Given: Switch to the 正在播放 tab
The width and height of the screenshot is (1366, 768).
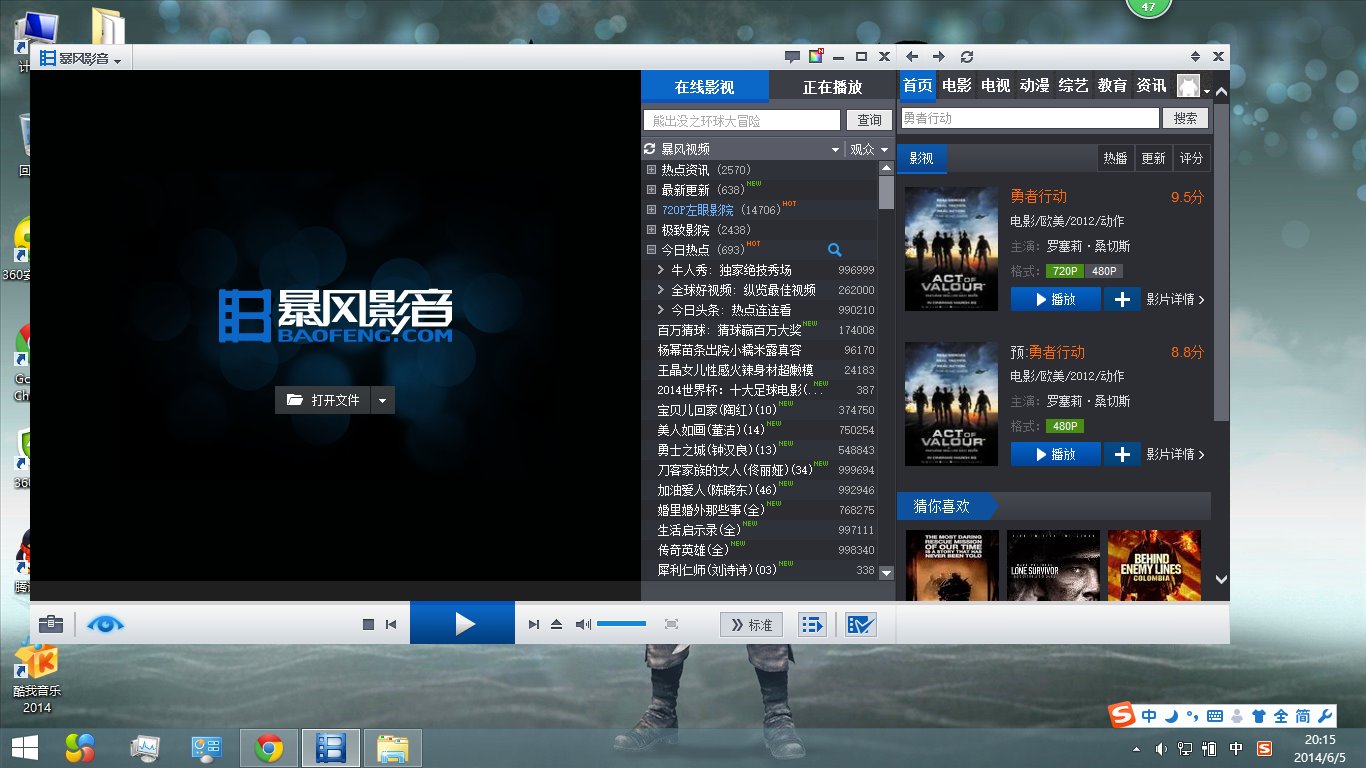Looking at the screenshot, I should (x=832, y=87).
